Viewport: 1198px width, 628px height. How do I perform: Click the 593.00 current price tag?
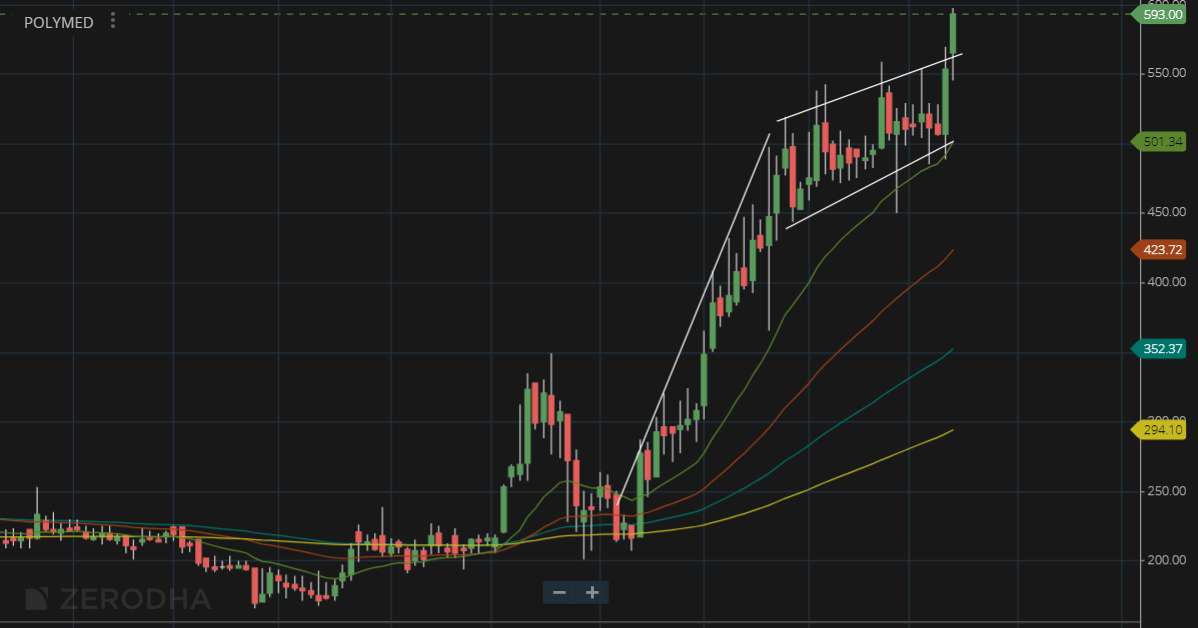[x=1162, y=15]
